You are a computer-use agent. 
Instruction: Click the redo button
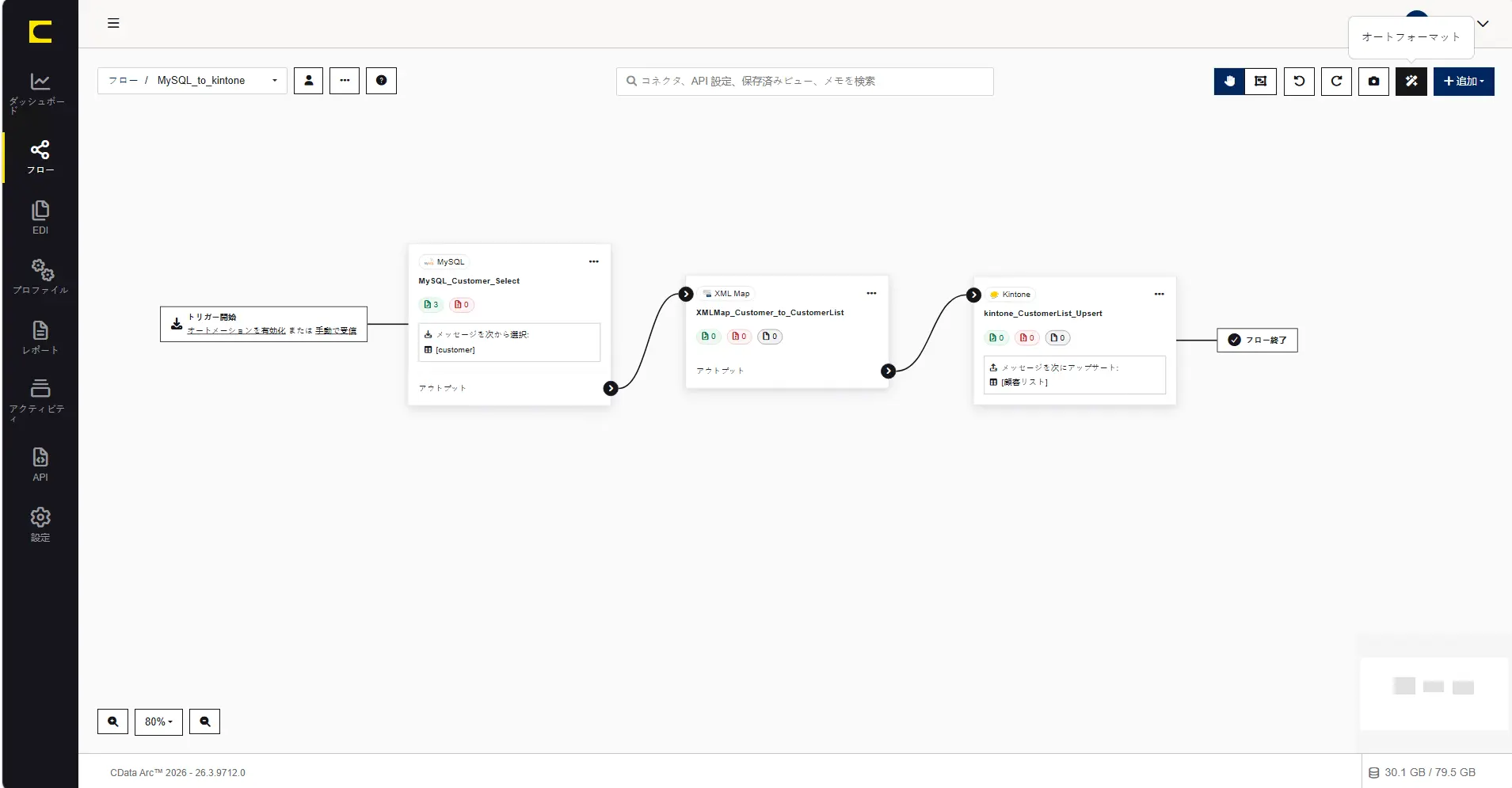click(x=1336, y=82)
